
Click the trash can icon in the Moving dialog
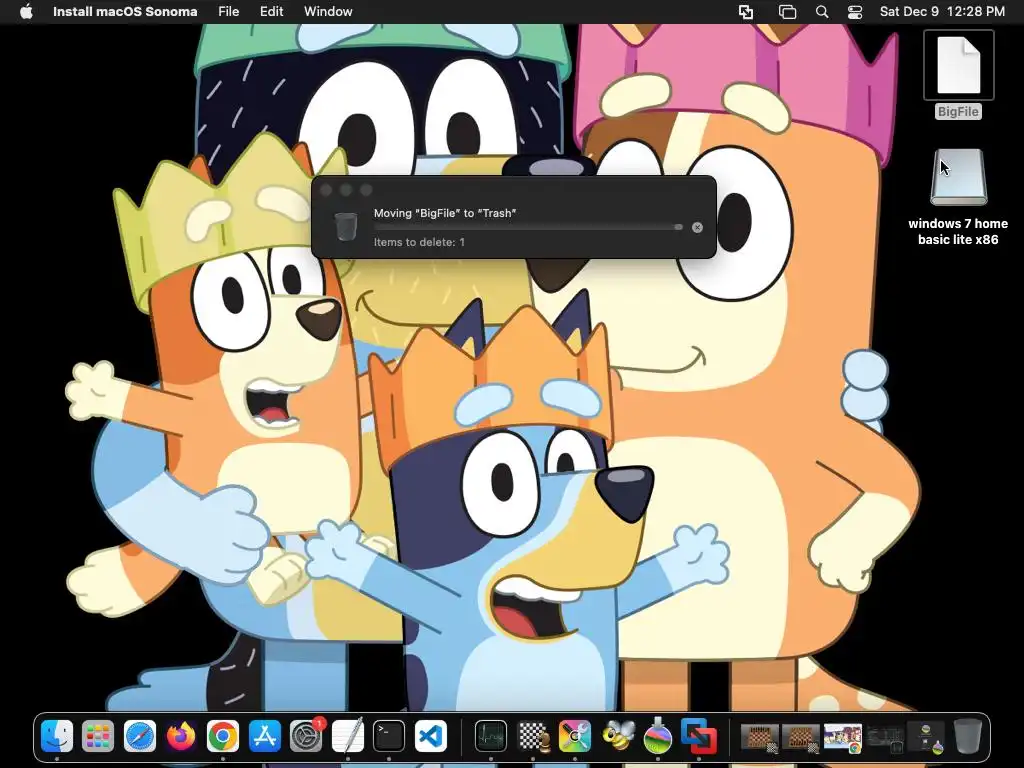[x=345, y=227]
